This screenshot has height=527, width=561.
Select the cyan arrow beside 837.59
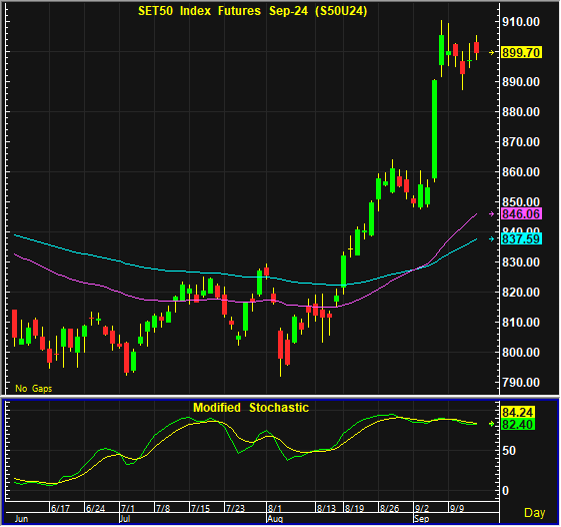pyautogui.click(x=492, y=239)
